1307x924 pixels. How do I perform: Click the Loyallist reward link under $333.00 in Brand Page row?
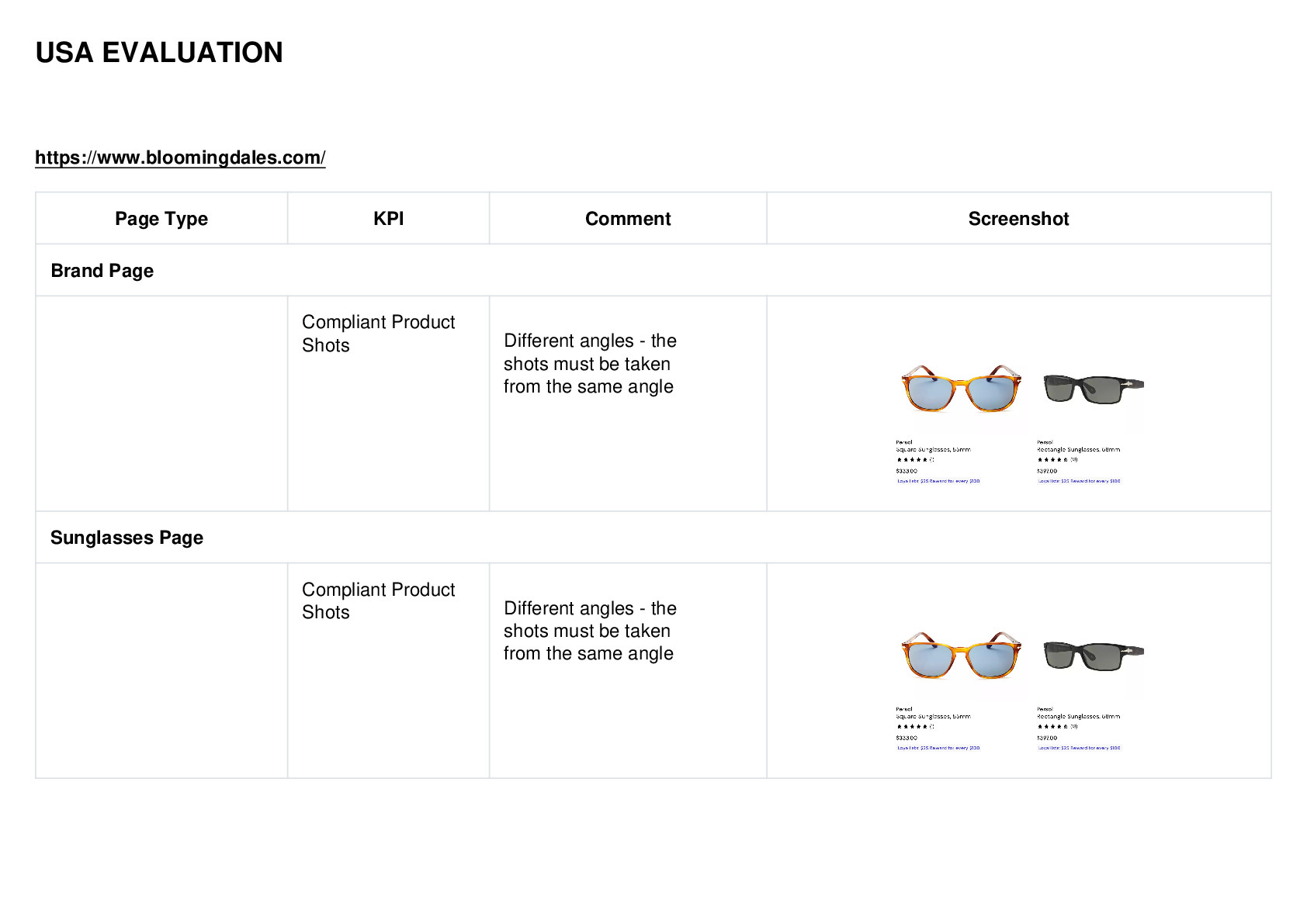point(938,481)
